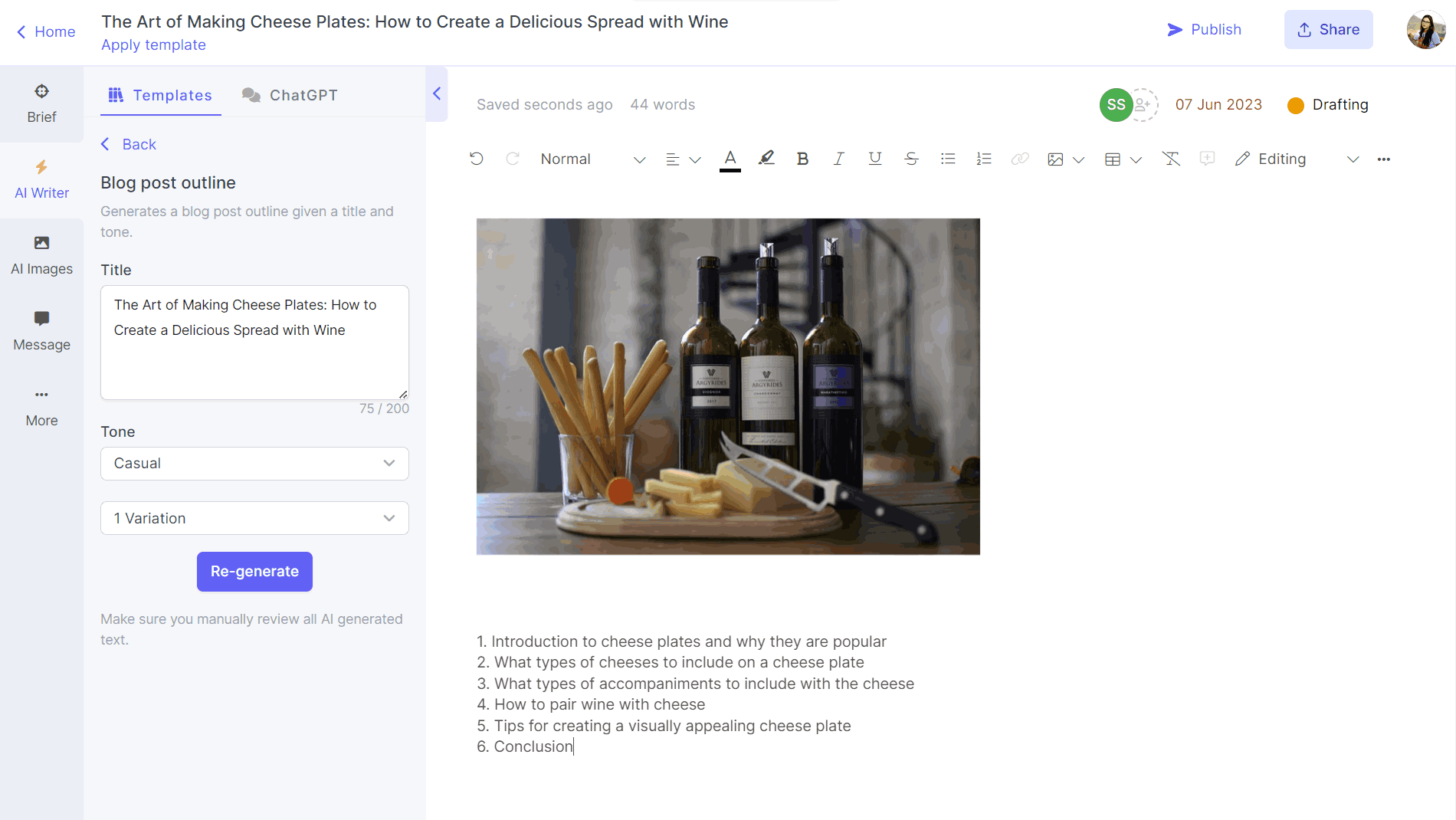The width and height of the screenshot is (1456, 820).
Task: Click the Apply template link
Action: [x=153, y=44]
